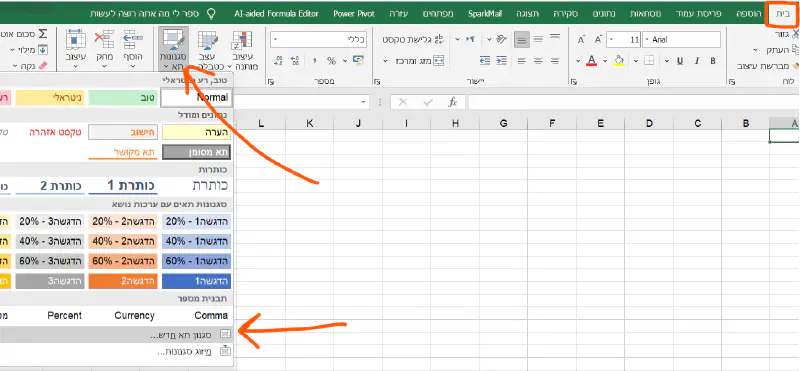Click the Insert Function fx icon
800x371 pixels.
(453, 102)
